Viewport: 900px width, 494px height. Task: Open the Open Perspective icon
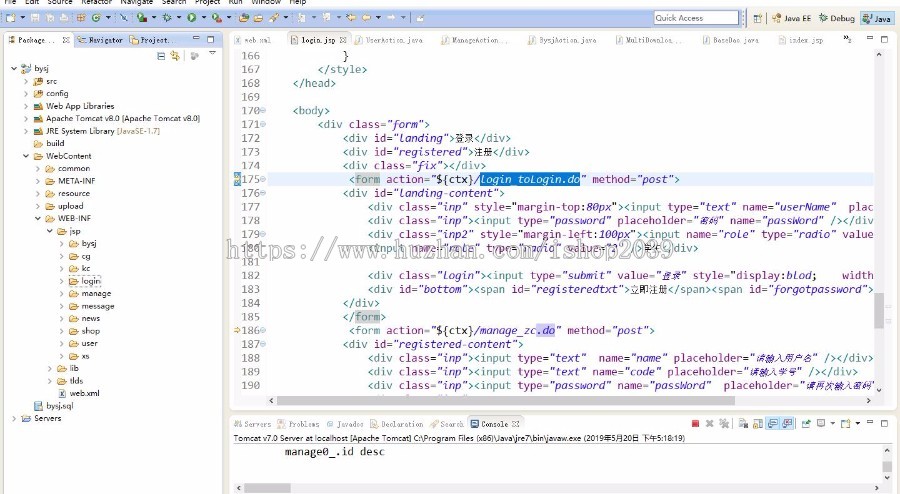pos(756,18)
